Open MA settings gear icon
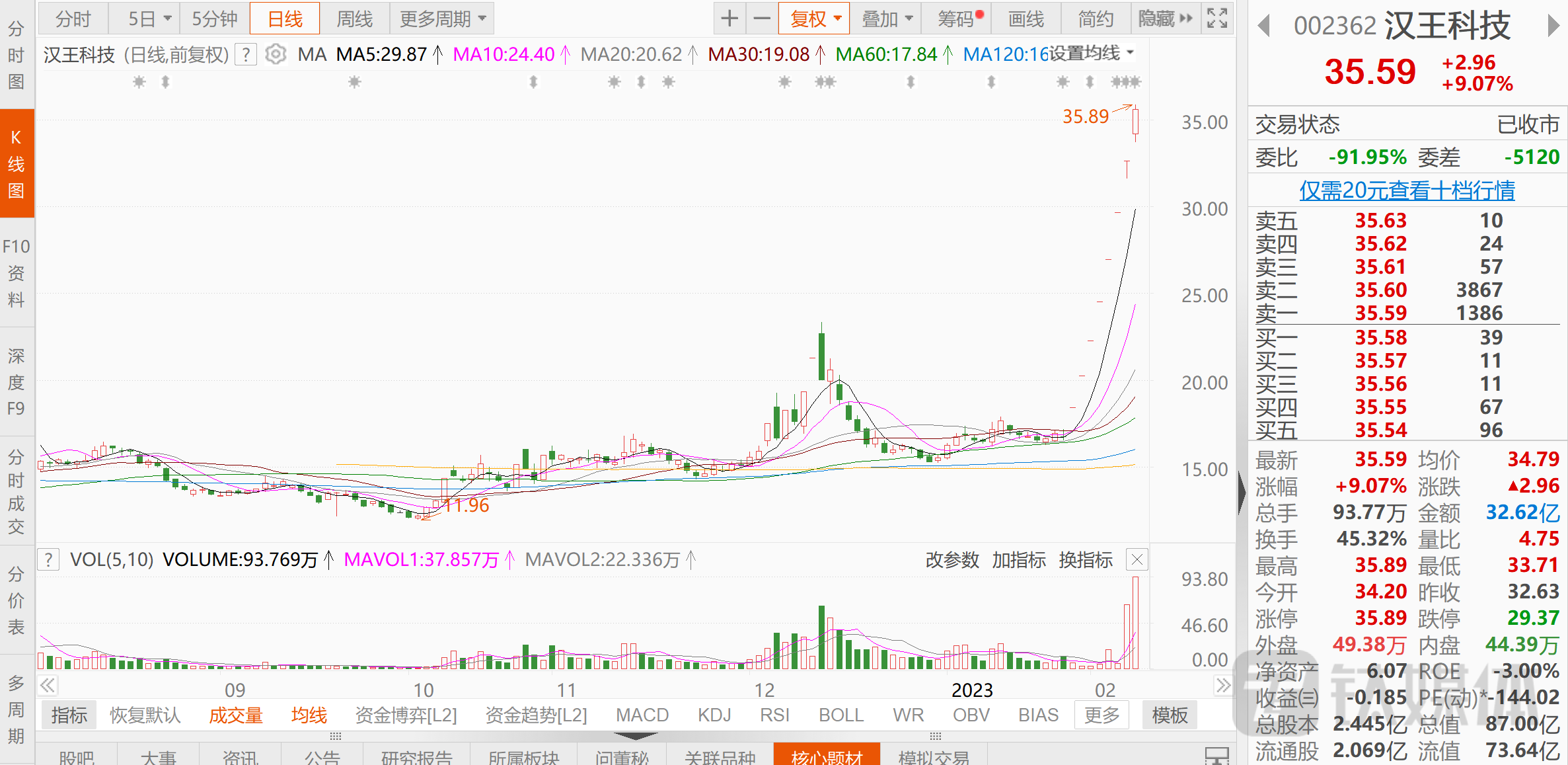This screenshot has height=765, width=1568. tap(276, 54)
